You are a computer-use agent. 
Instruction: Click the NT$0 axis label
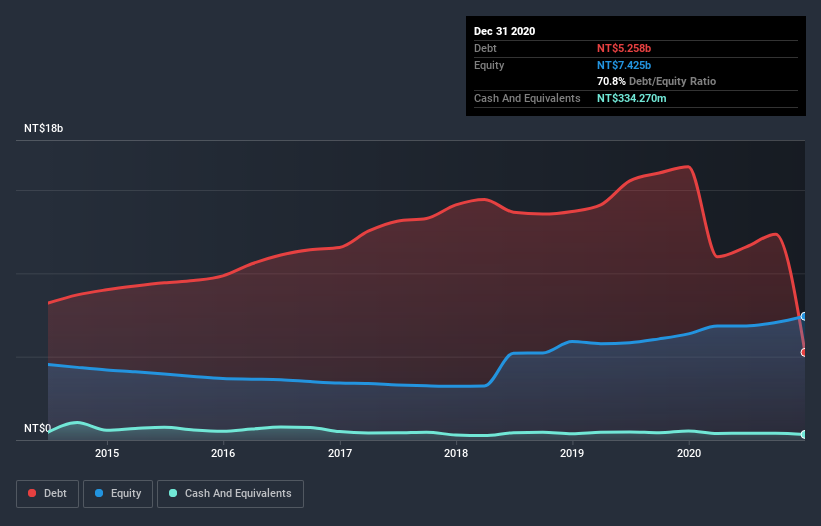(38, 428)
